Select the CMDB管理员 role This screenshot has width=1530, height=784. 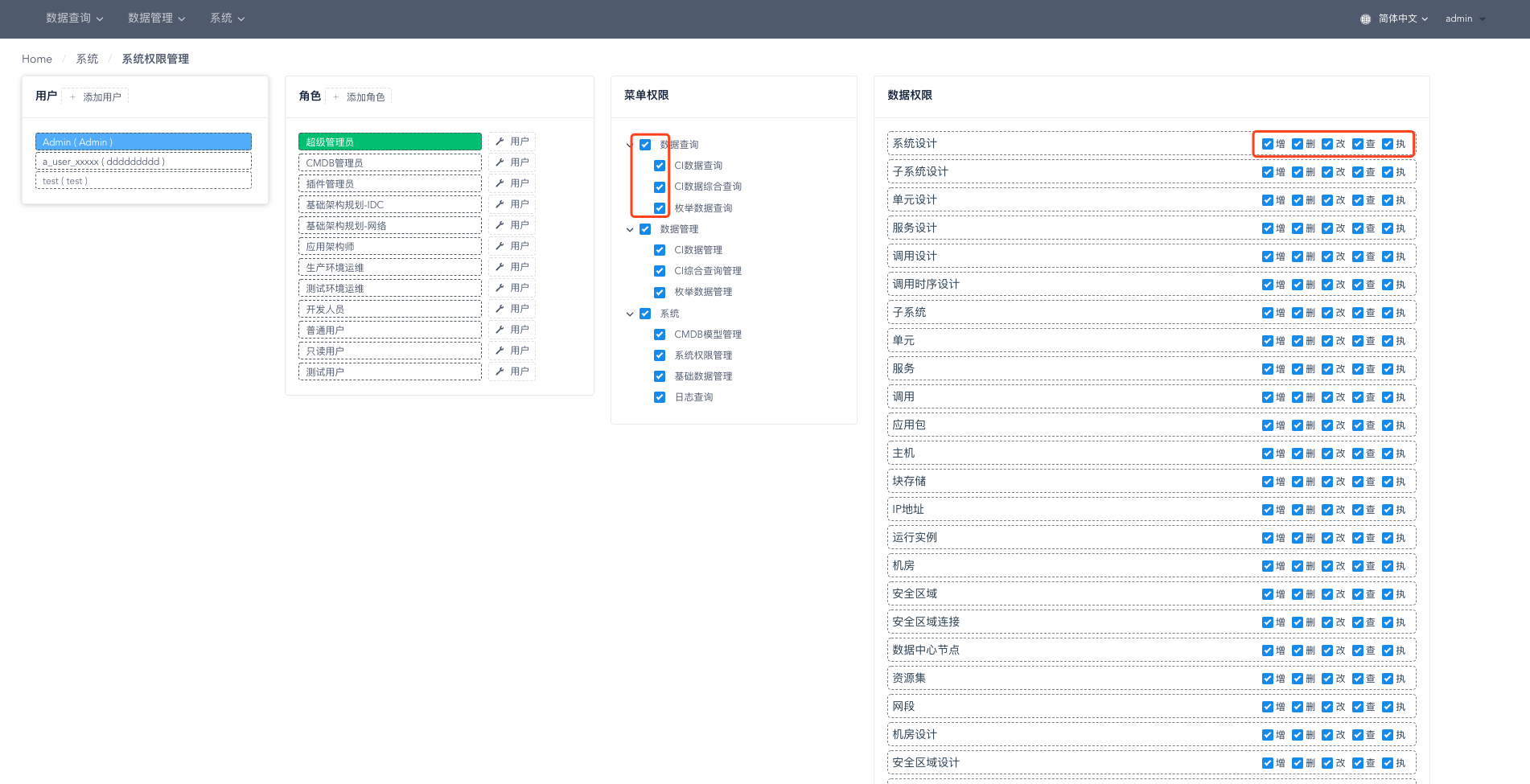tap(390, 162)
